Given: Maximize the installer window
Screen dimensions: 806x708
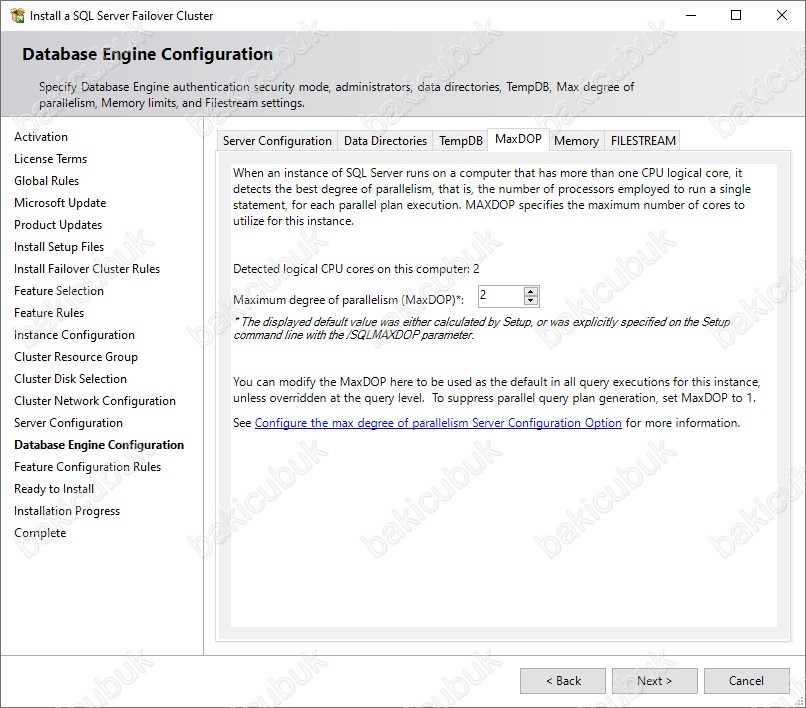Looking at the screenshot, I should click(x=736, y=15).
